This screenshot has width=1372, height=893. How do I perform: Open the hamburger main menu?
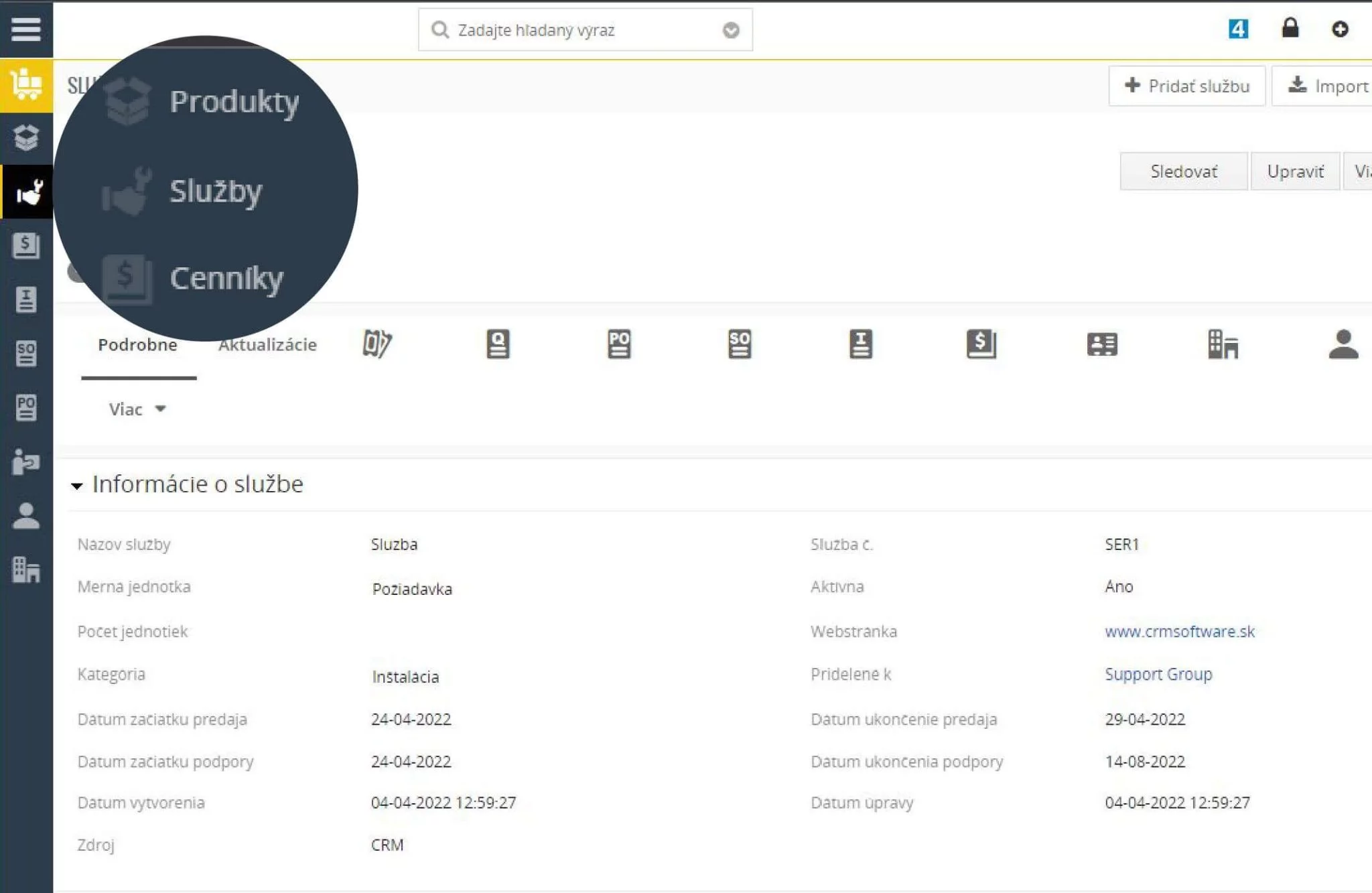[x=26, y=29]
